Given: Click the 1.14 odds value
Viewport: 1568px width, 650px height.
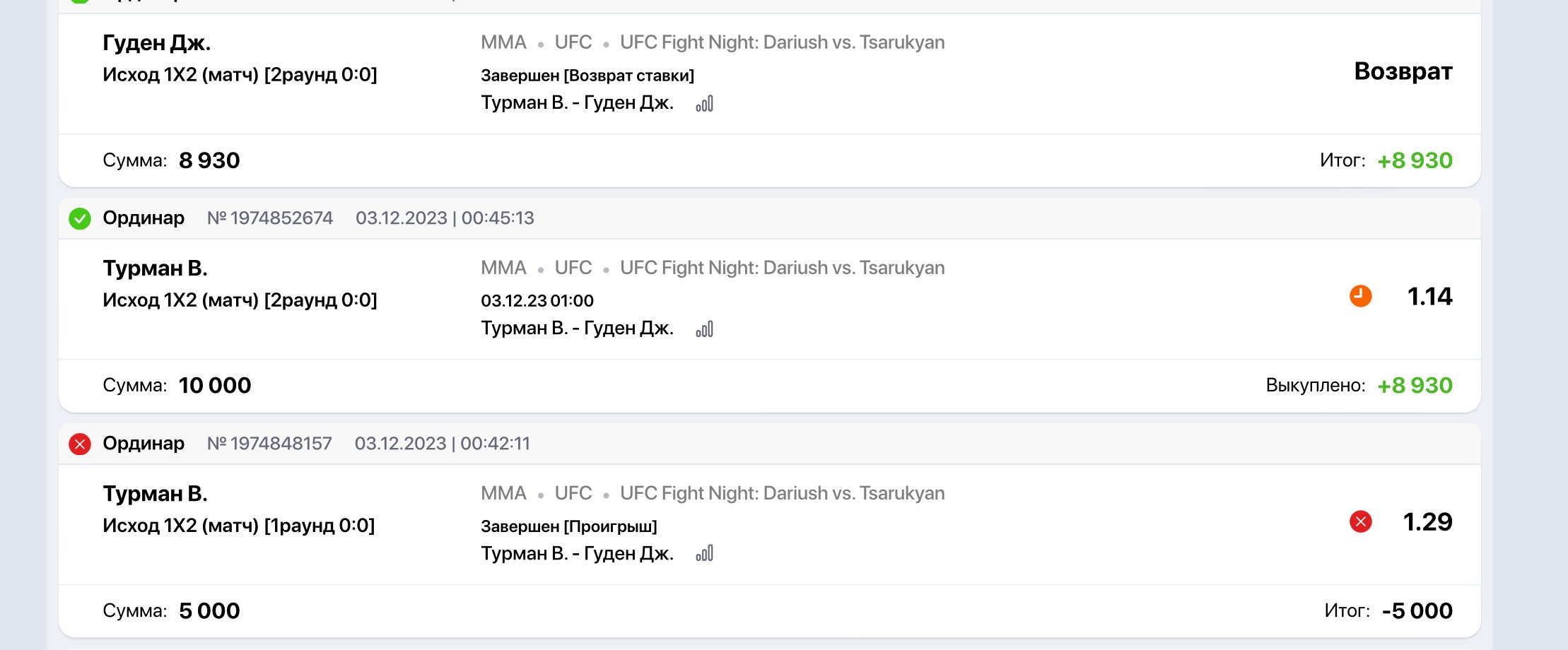Looking at the screenshot, I should 1429,296.
